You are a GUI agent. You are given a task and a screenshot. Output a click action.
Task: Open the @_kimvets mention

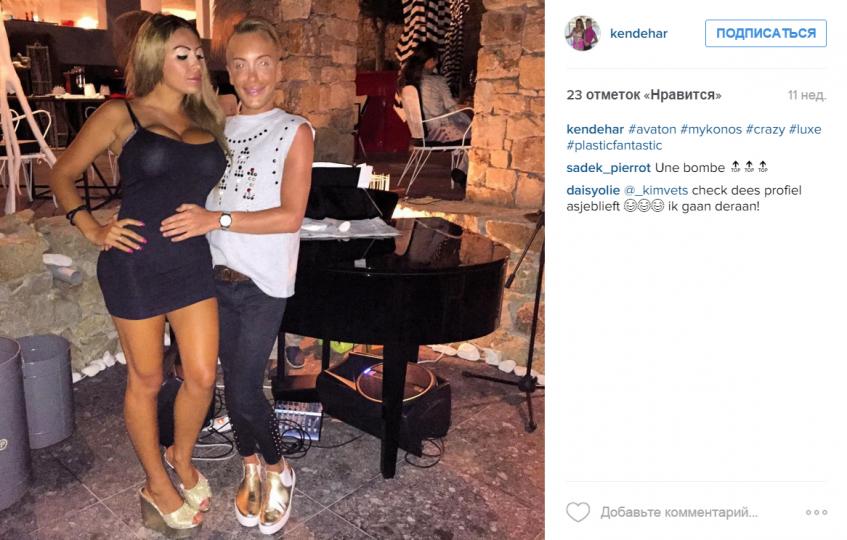click(656, 191)
